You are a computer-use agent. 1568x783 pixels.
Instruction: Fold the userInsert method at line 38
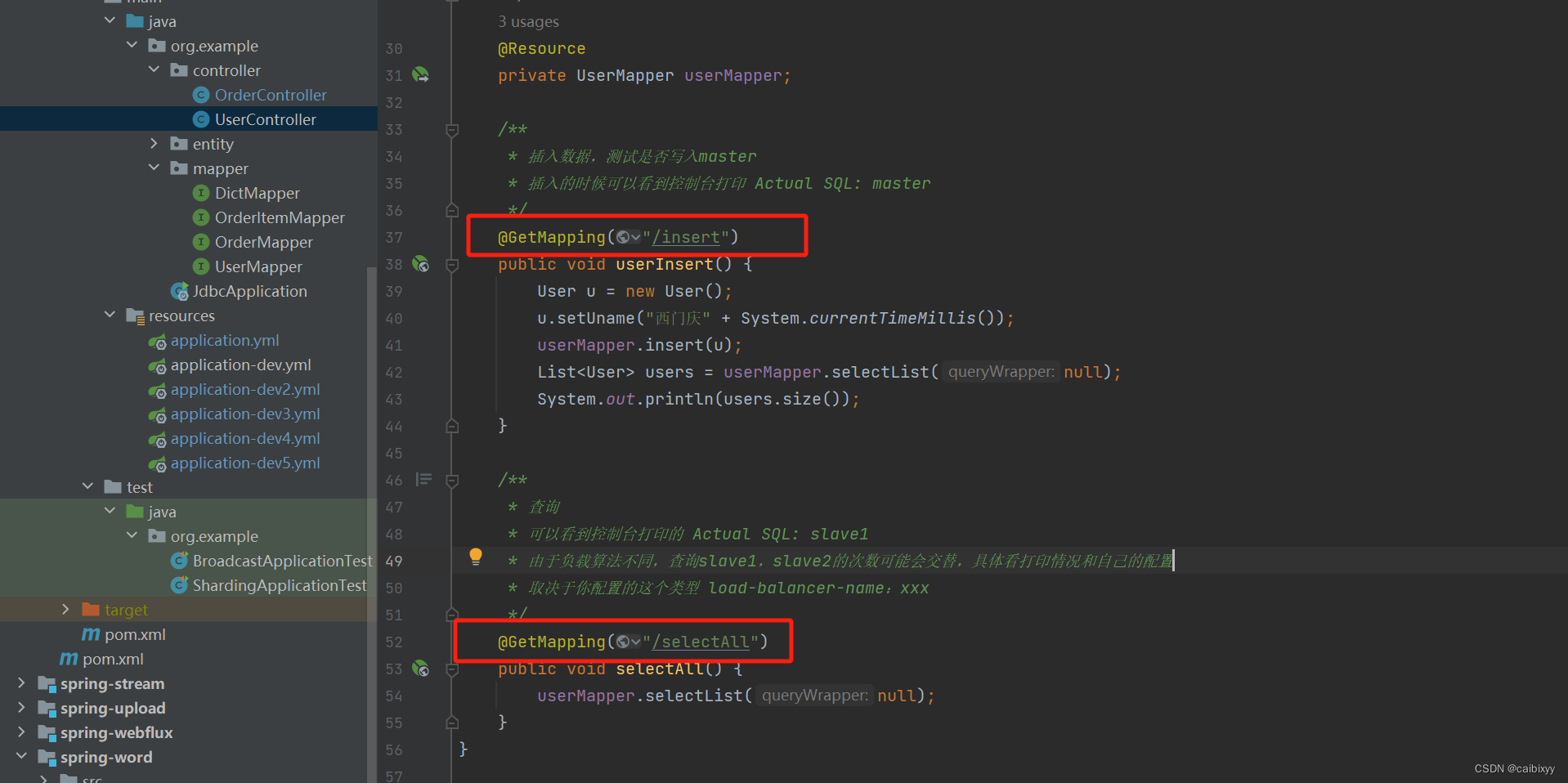[452, 265]
